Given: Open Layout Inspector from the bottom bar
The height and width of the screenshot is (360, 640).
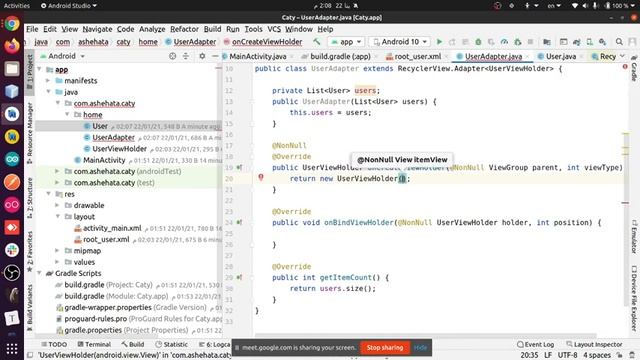Looking at the screenshot, I should click(x=594, y=344).
